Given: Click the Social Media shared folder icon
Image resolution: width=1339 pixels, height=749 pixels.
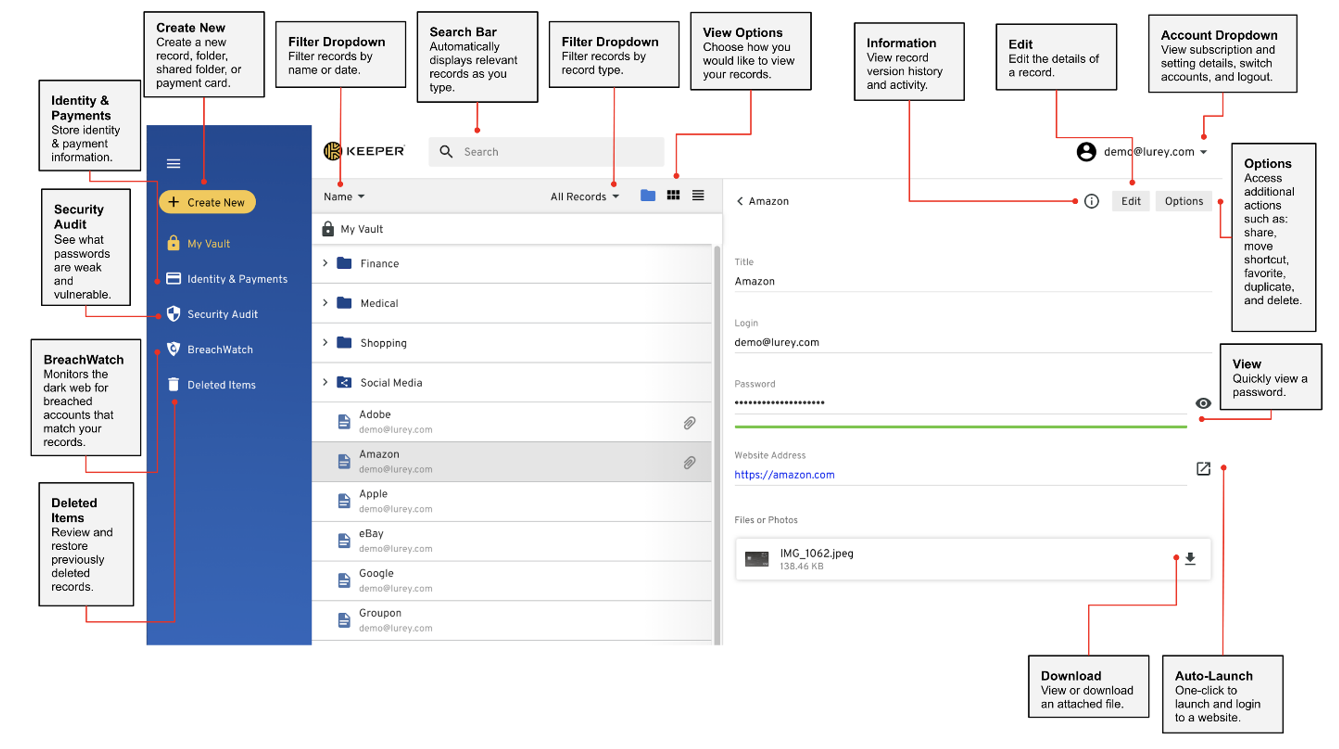Looking at the screenshot, I should click(x=344, y=382).
